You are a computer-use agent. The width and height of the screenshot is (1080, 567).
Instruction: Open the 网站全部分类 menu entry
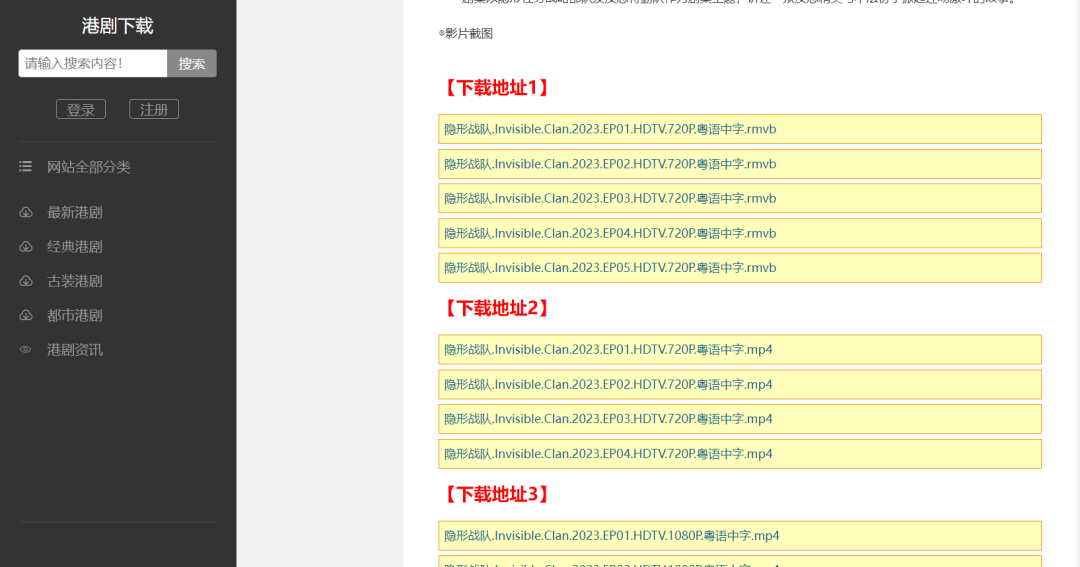click(88, 167)
